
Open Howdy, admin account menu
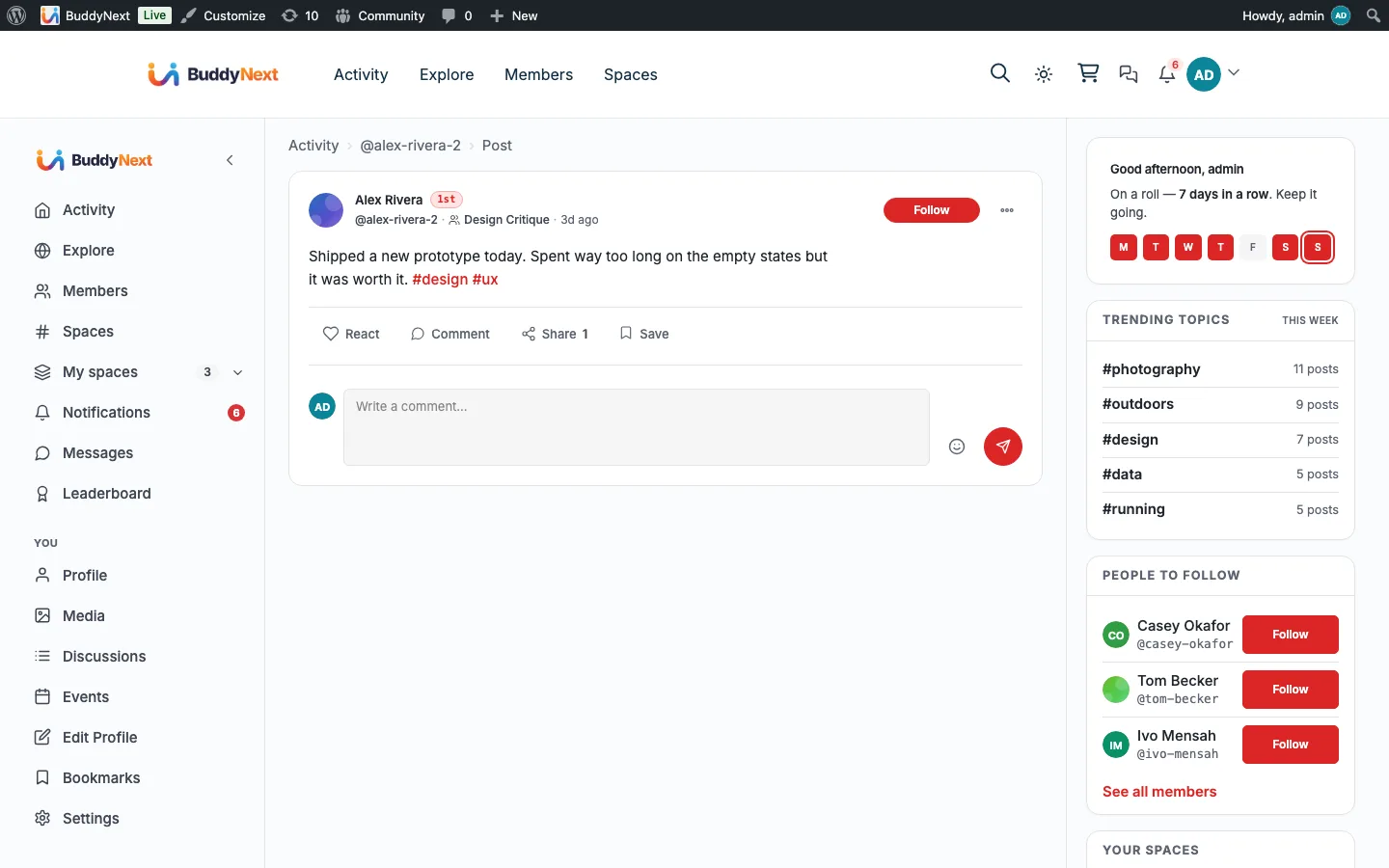tap(1296, 15)
